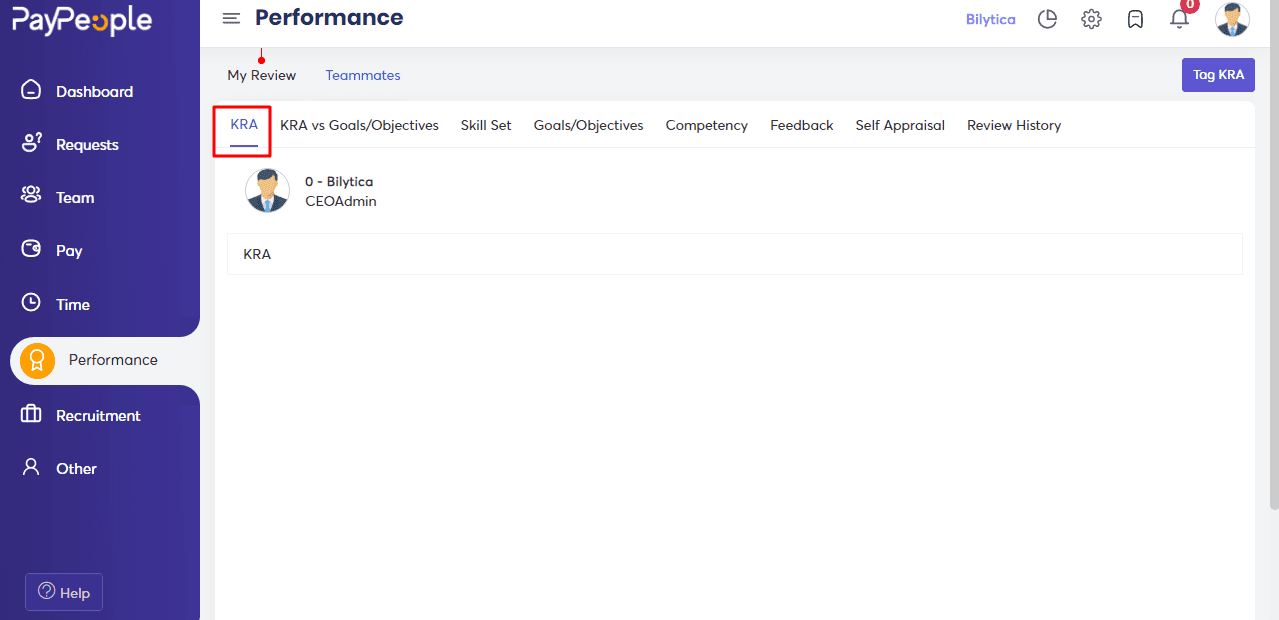Open Recruitment in the sidebar
Screen dimensions: 1279x620
pyautogui.click(x=98, y=415)
